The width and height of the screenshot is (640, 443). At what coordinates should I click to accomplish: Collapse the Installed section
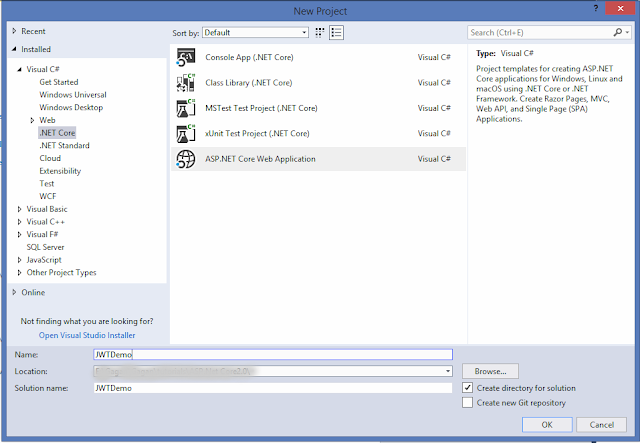point(14,49)
